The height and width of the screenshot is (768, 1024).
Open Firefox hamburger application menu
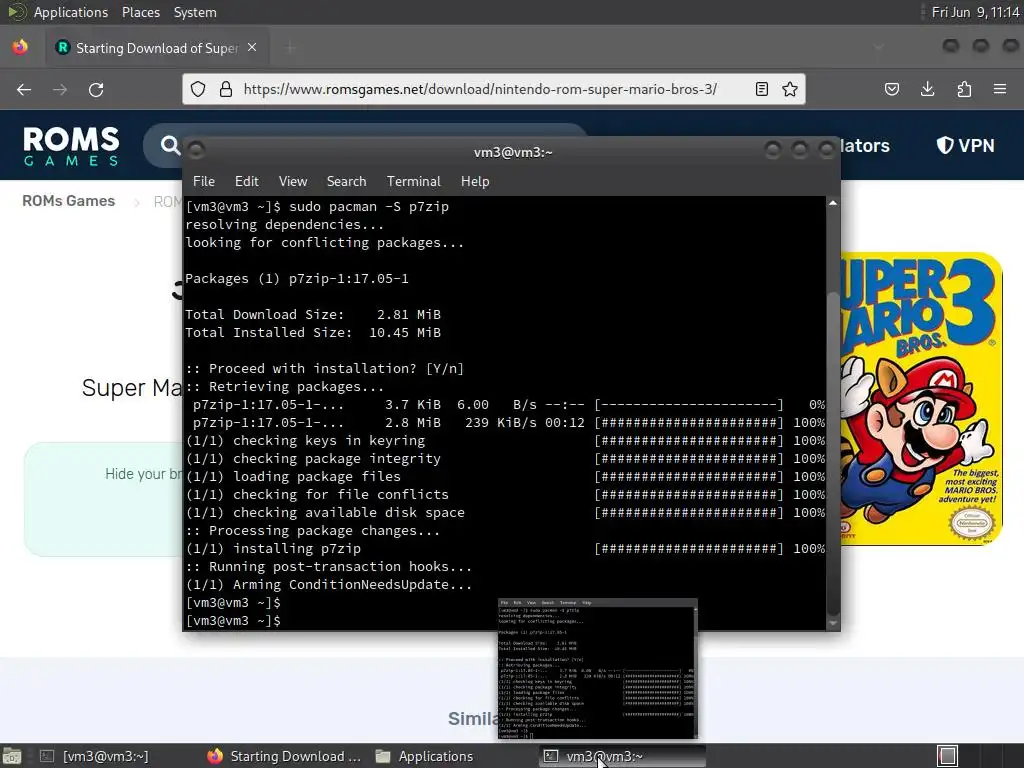point(1000,89)
